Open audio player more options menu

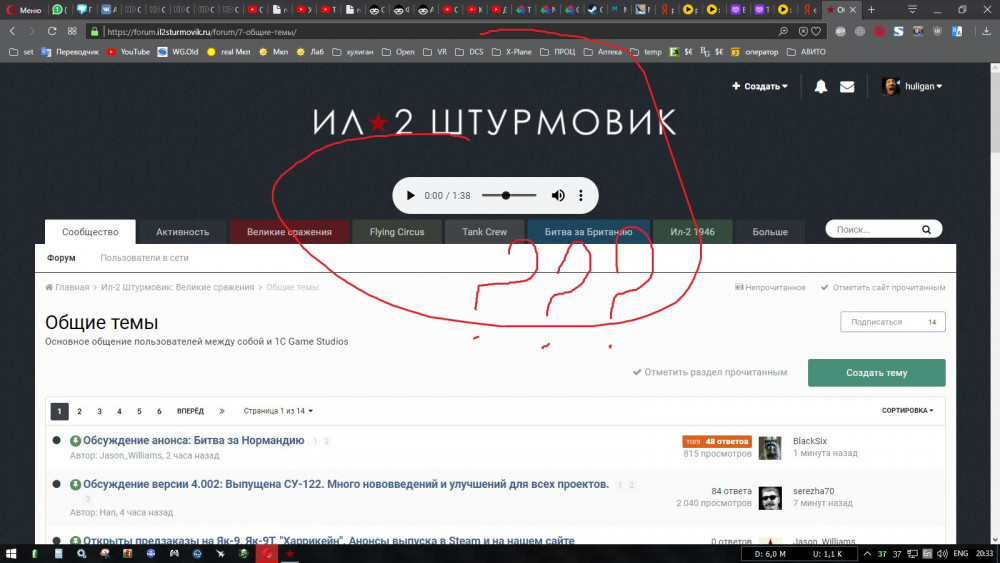[580, 196]
